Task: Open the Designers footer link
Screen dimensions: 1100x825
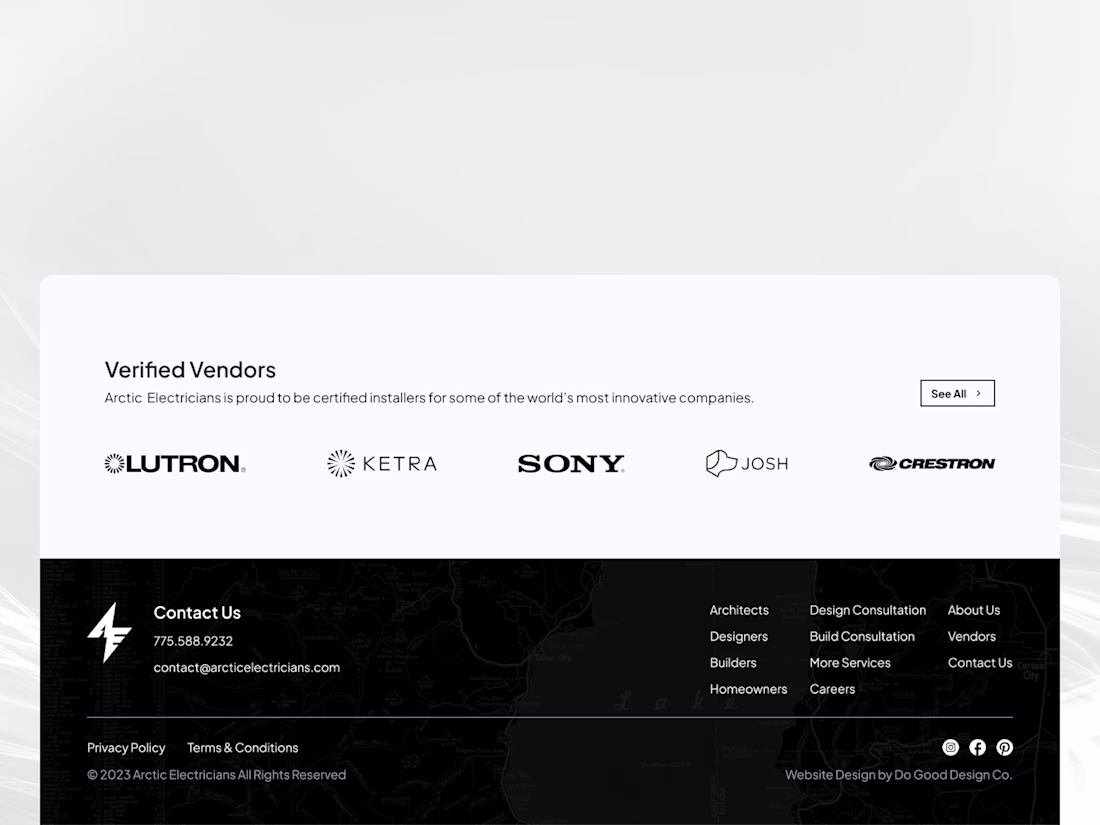Action: tap(739, 637)
